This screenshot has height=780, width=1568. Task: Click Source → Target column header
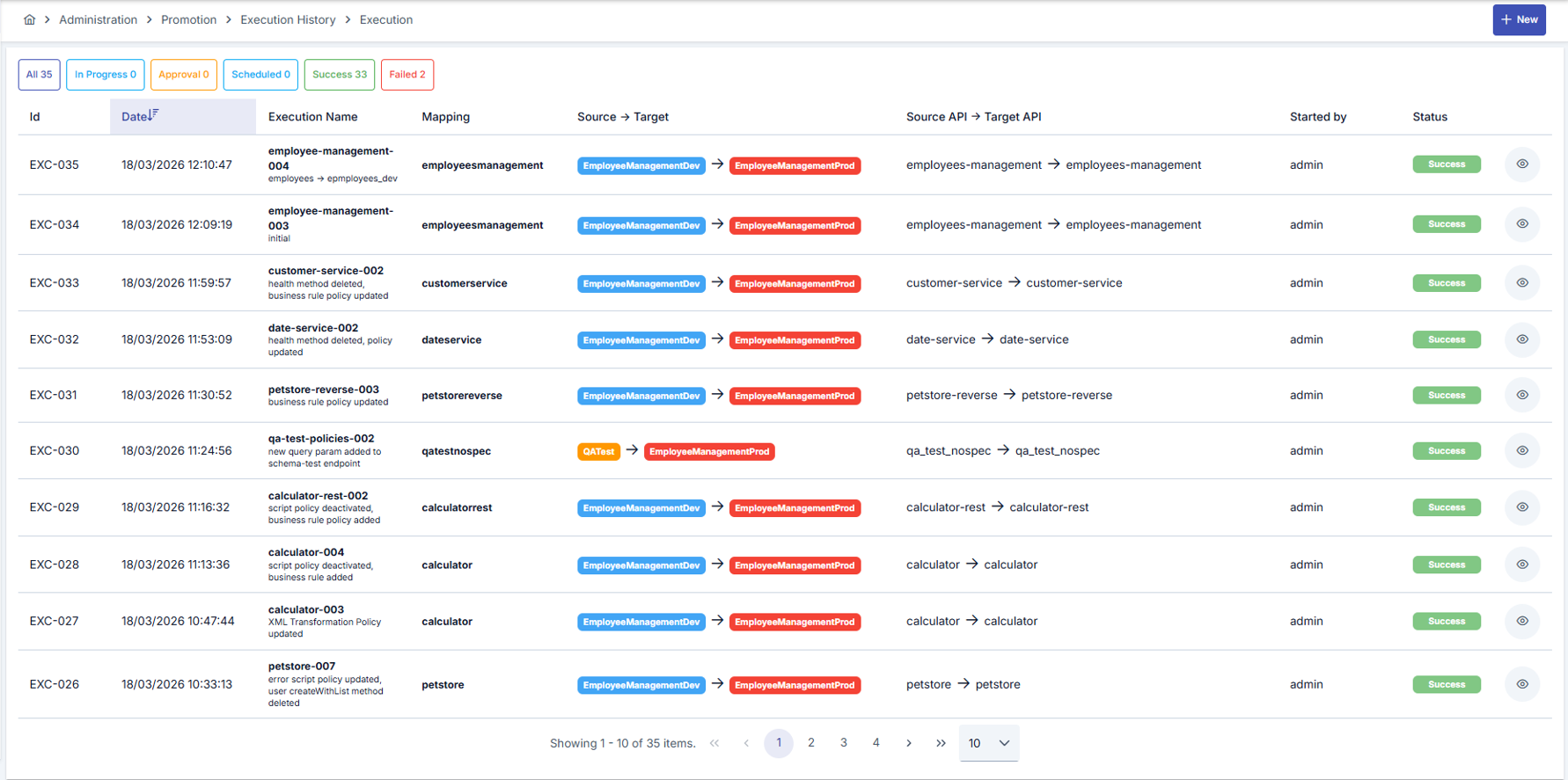tap(623, 116)
